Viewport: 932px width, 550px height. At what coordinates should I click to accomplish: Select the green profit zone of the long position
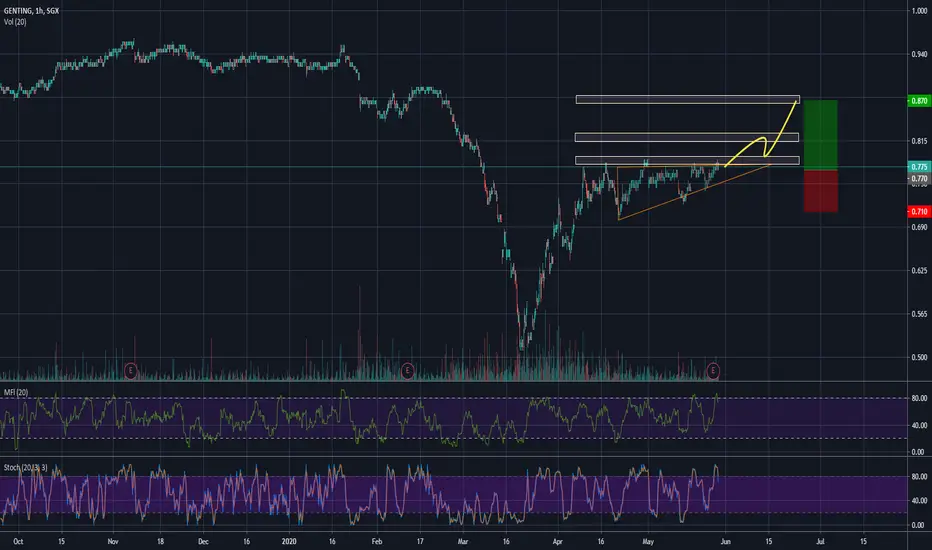tap(821, 136)
